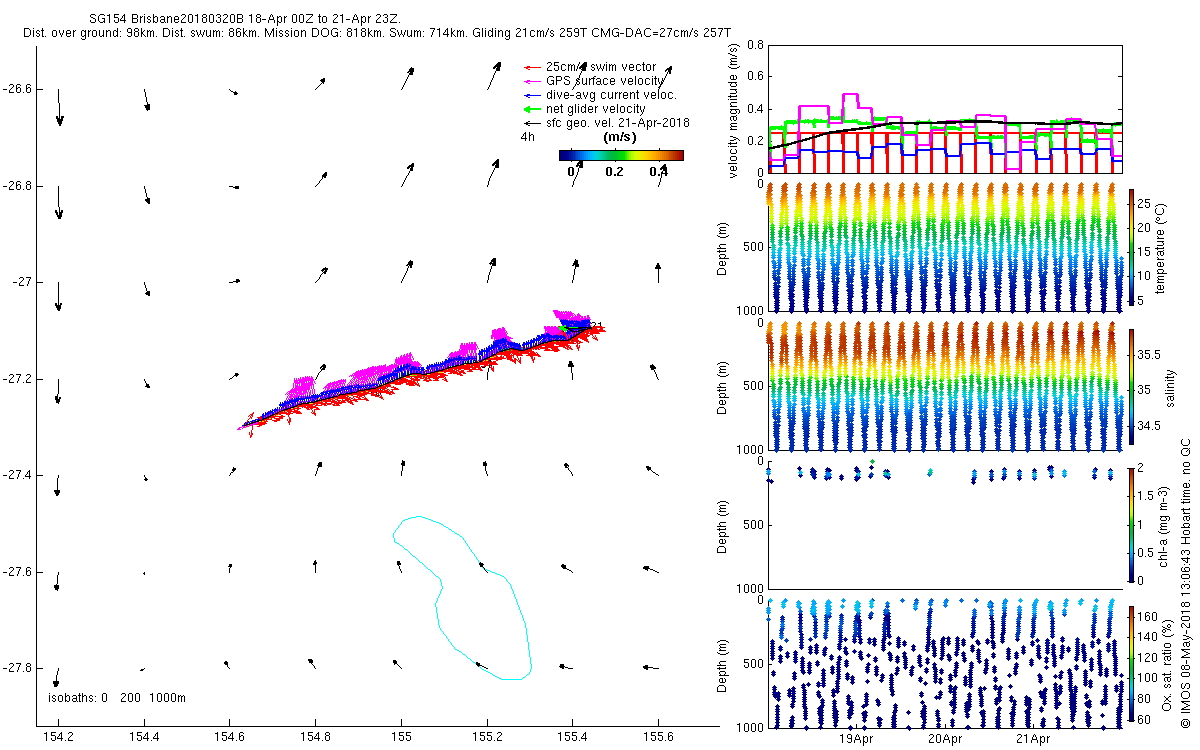Image resolution: width=1200 pixels, height=750 pixels.
Task: Click the '0.8' tick on the velocity magnitude axis
Action: [756, 46]
